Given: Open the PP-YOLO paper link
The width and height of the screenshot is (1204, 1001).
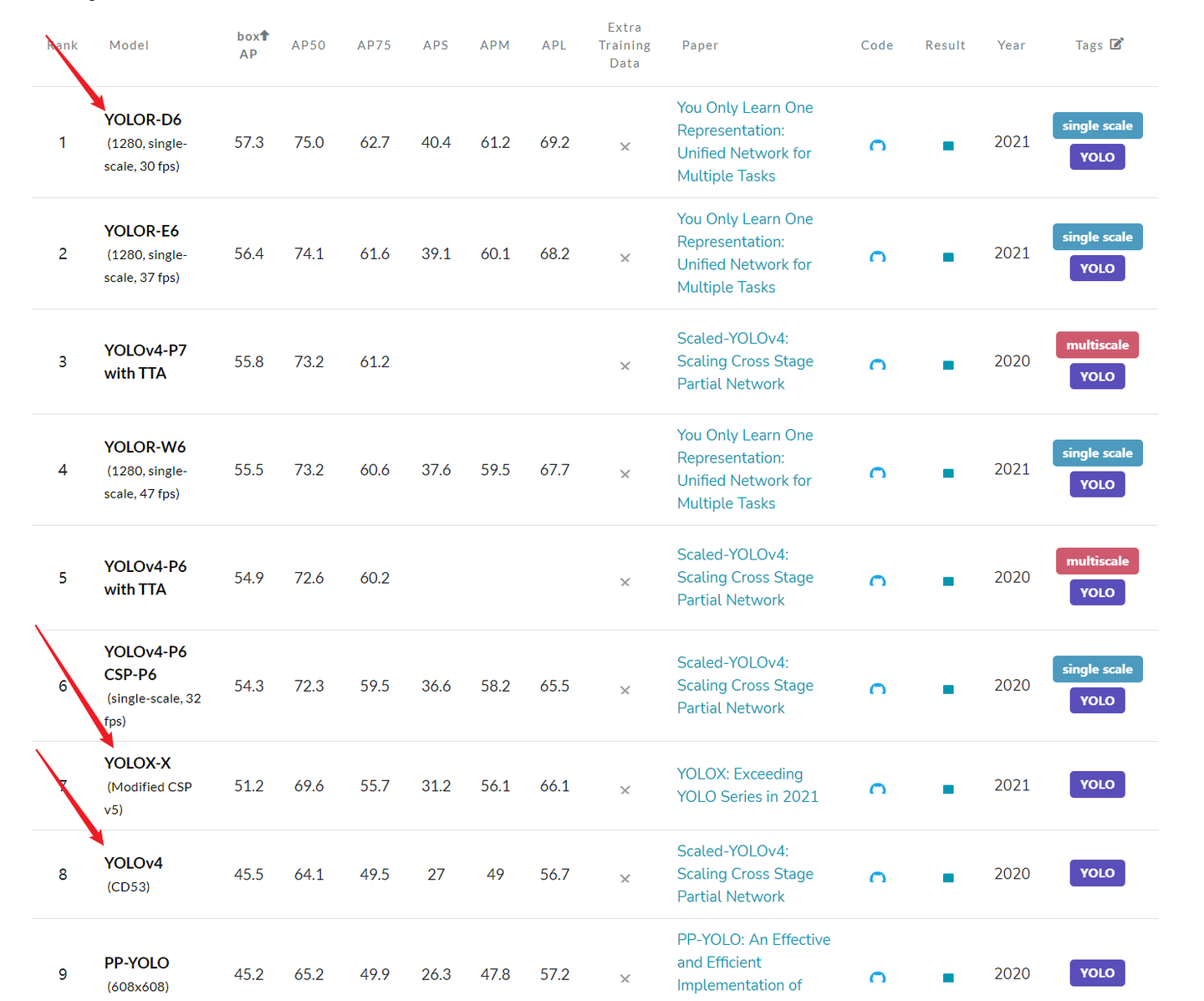Looking at the screenshot, I should 752,962.
